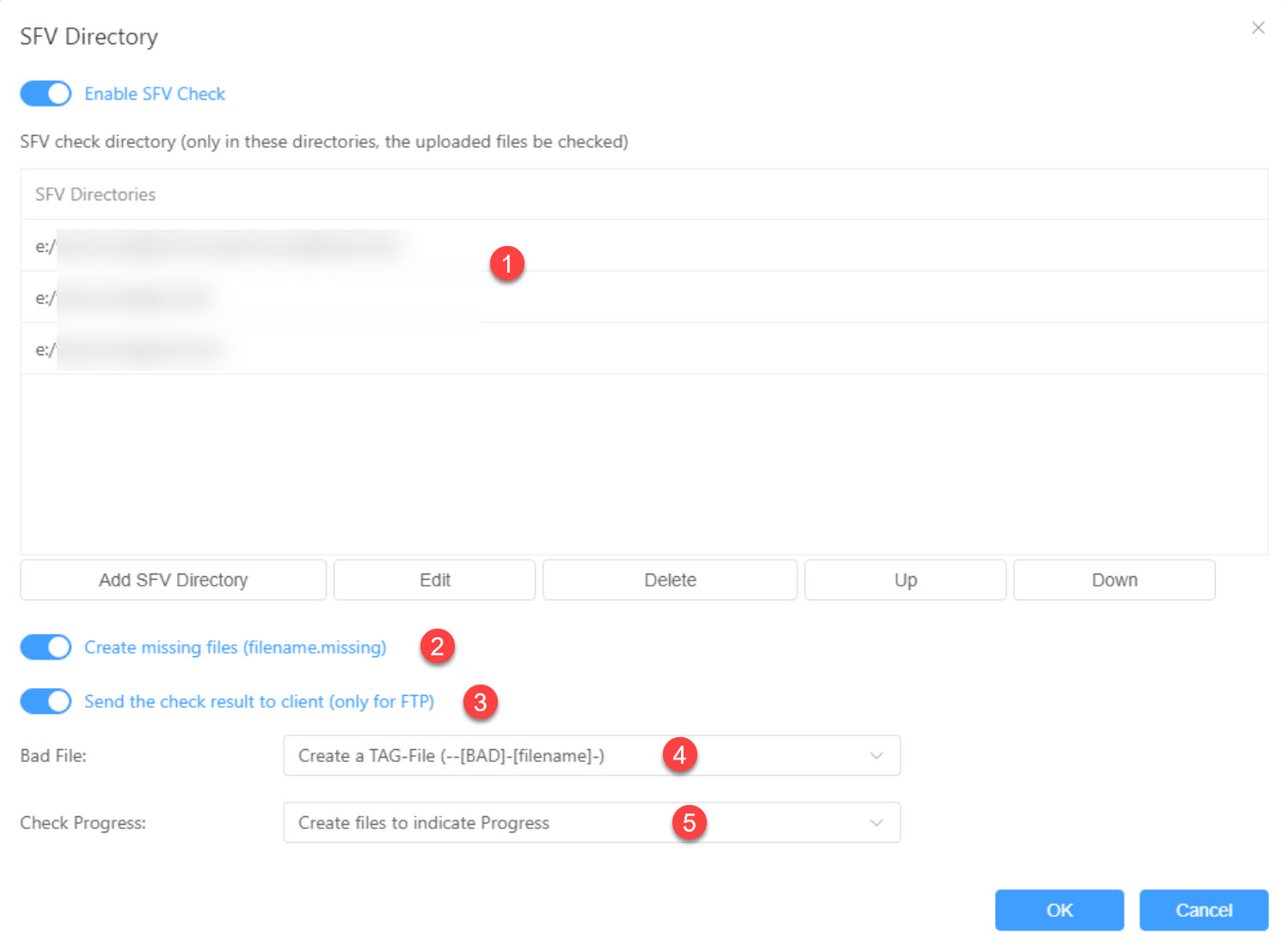Click the Create missing files (filename.missing) label
1288x946 pixels.
(x=236, y=647)
